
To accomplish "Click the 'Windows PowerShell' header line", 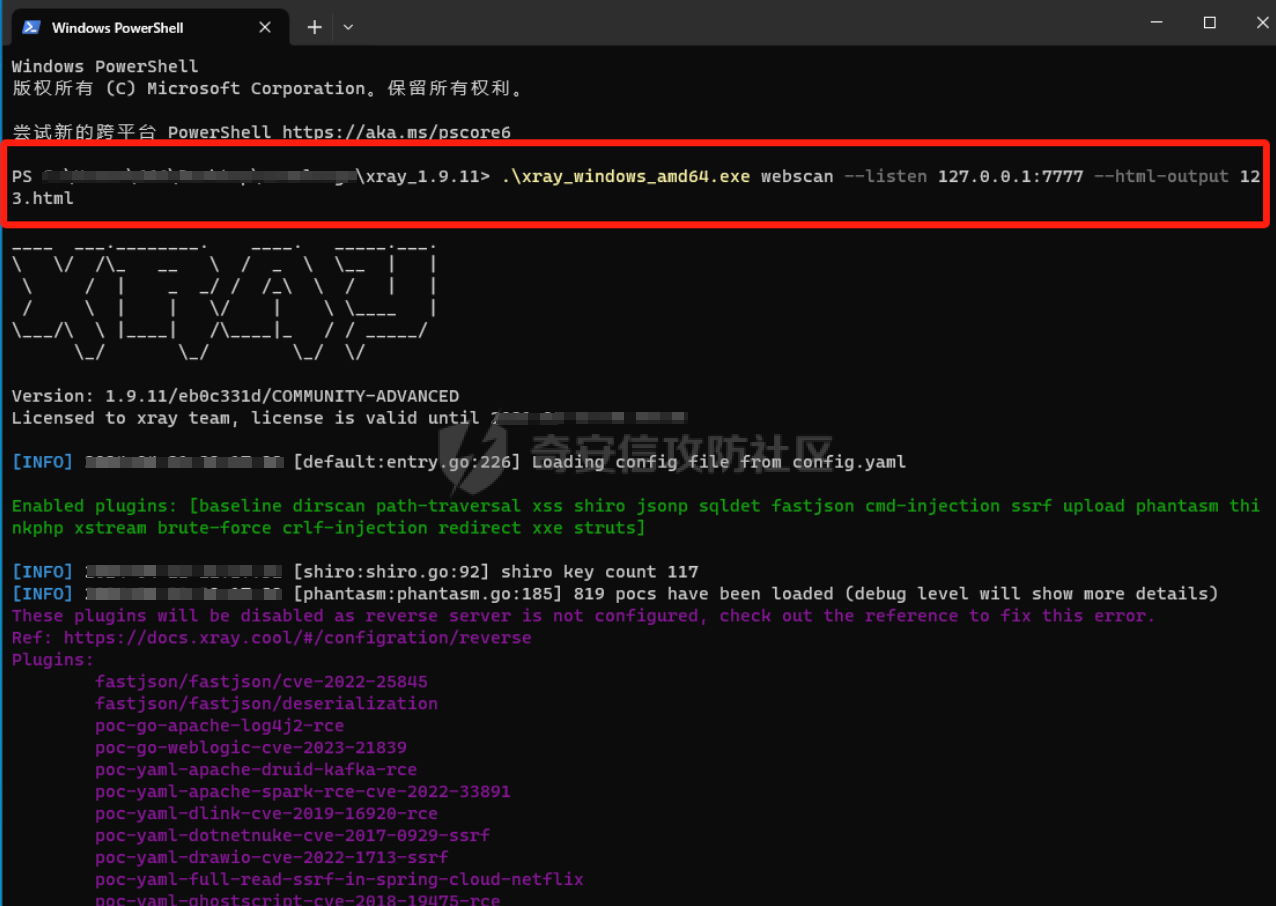I will [105, 66].
